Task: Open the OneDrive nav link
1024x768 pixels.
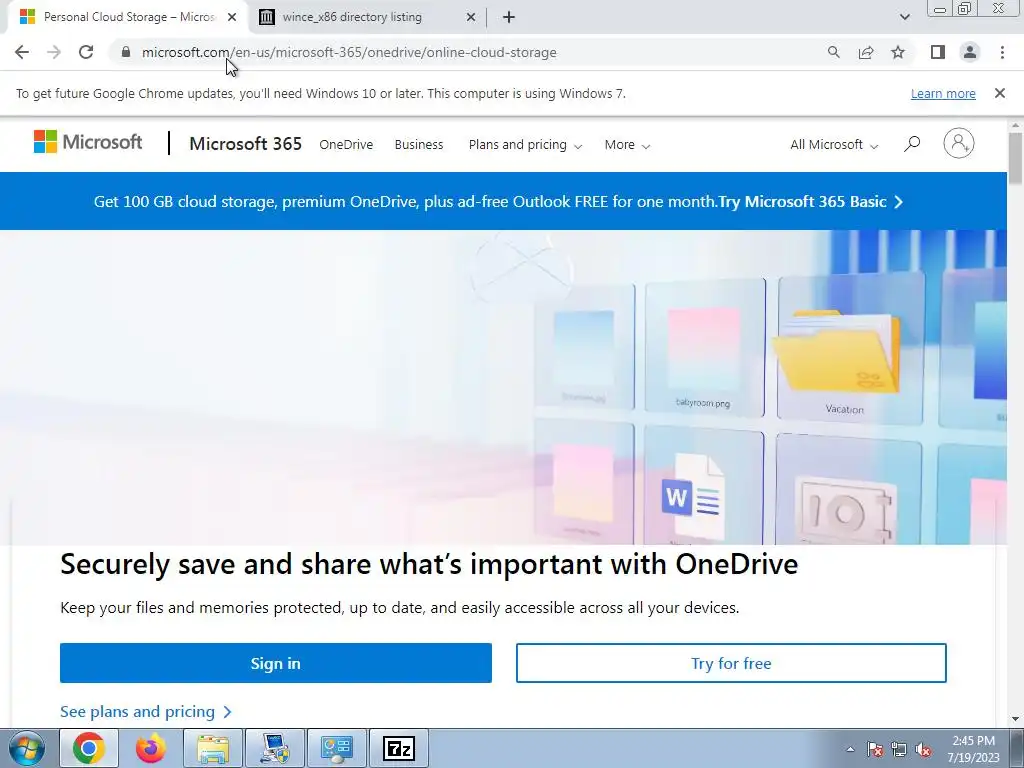Action: [x=346, y=145]
